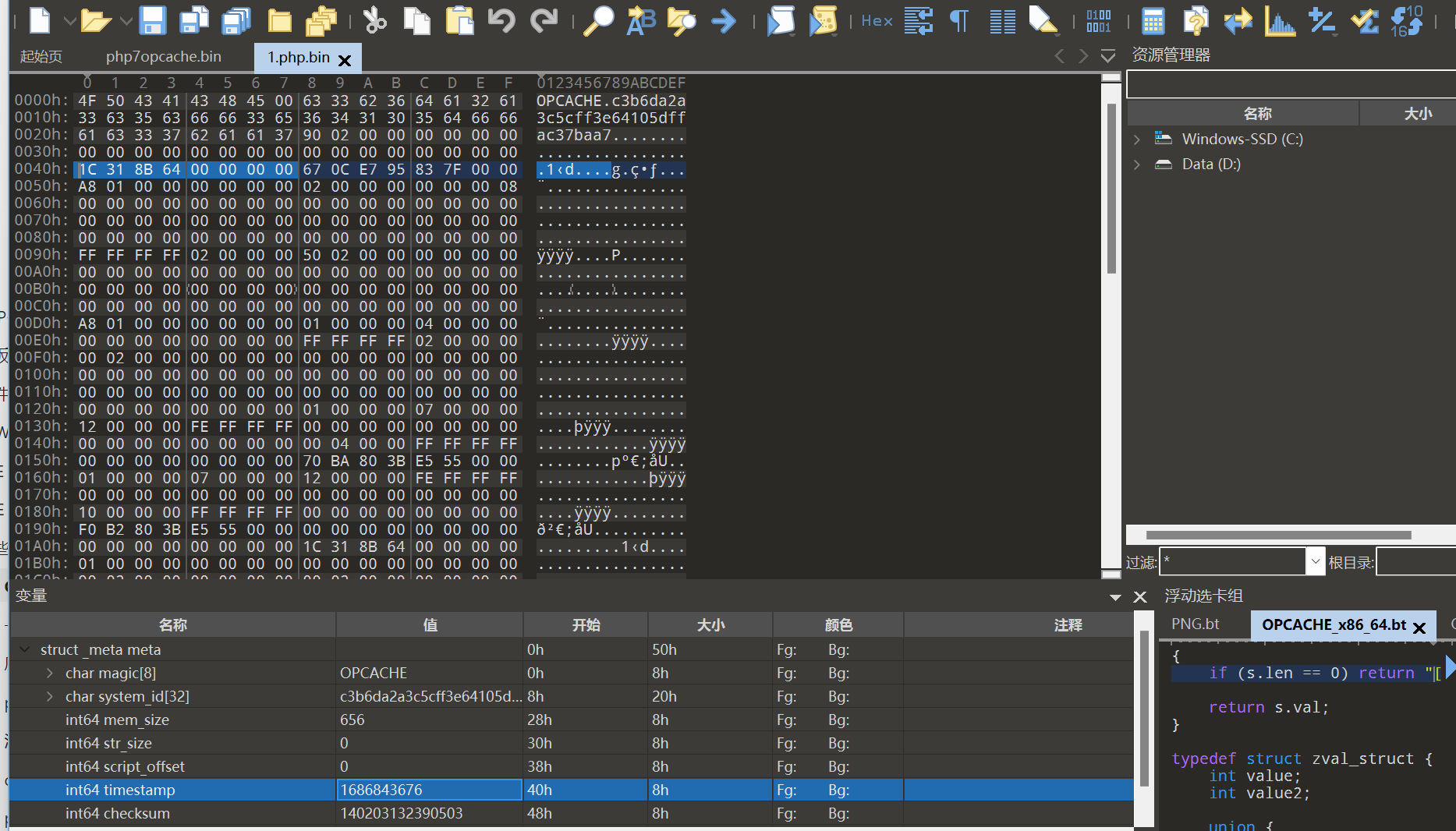1456x831 pixels.
Task: Expand the Windows-SSD (C:) drive
Action: click(x=1137, y=140)
